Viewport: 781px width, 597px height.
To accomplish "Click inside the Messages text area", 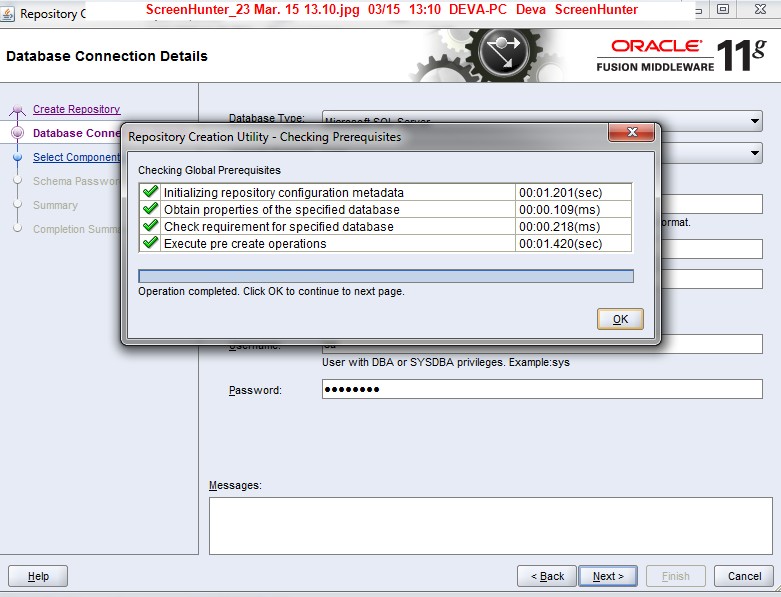I will 491,526.
